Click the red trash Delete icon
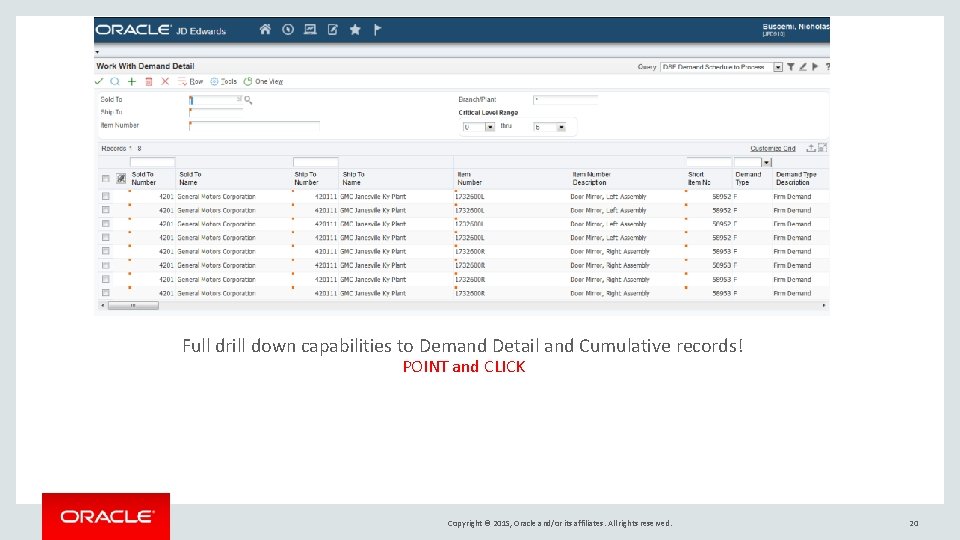Image resolution: width=960 pixels, height=540 pixels. (x=148, y=81)
